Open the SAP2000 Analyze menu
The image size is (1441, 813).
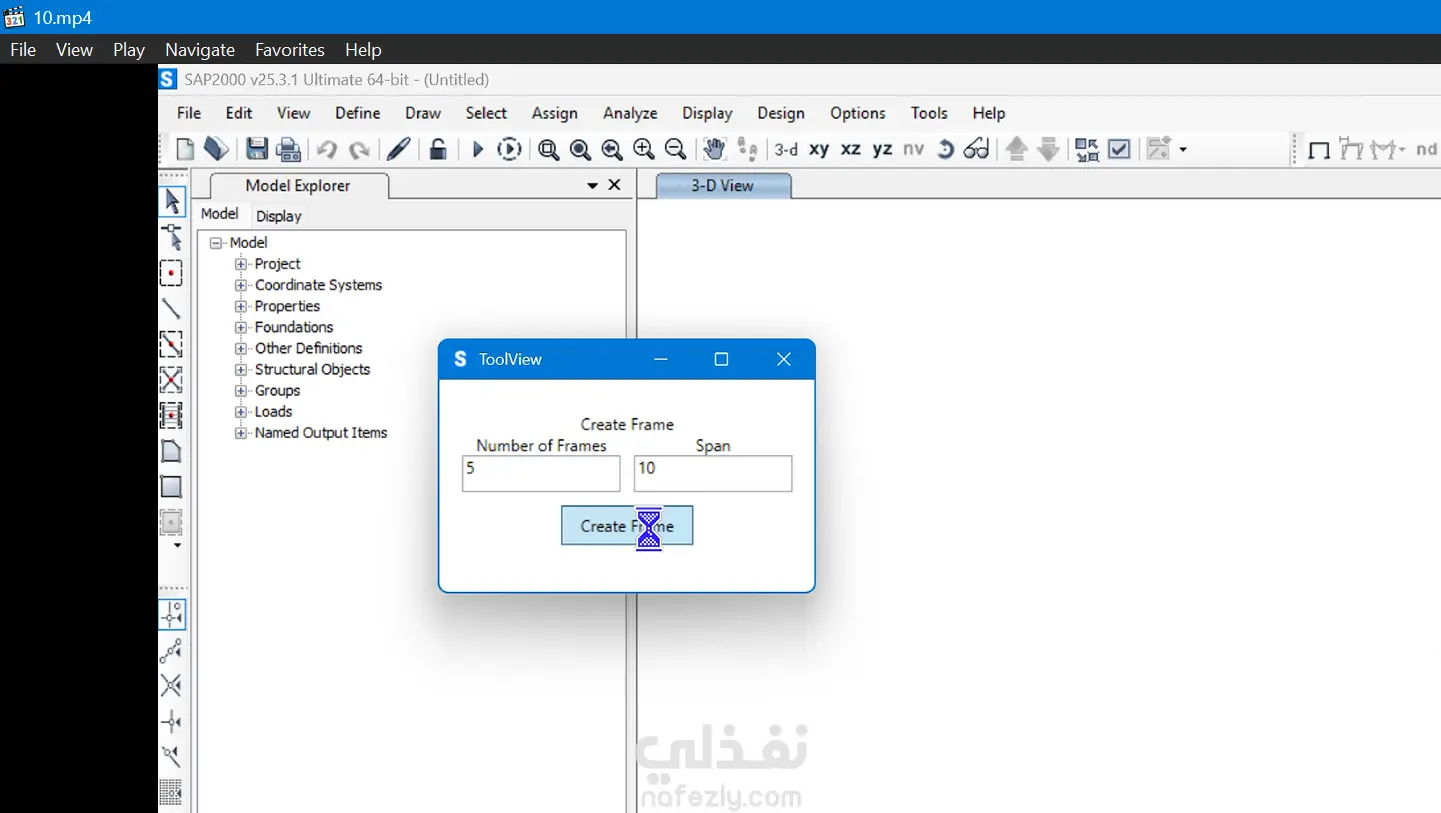[x=630, y=113]
